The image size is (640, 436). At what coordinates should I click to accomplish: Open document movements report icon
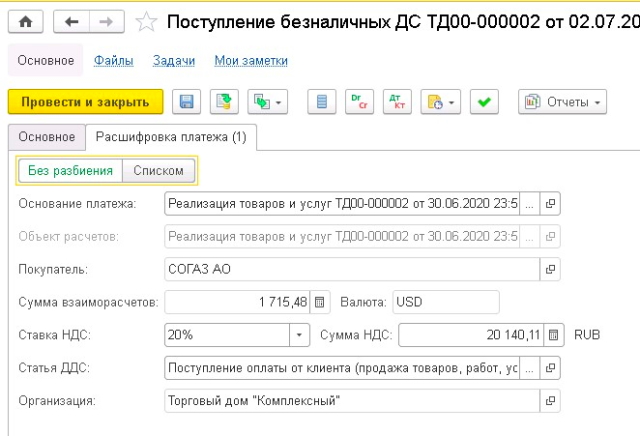point(322,102)
